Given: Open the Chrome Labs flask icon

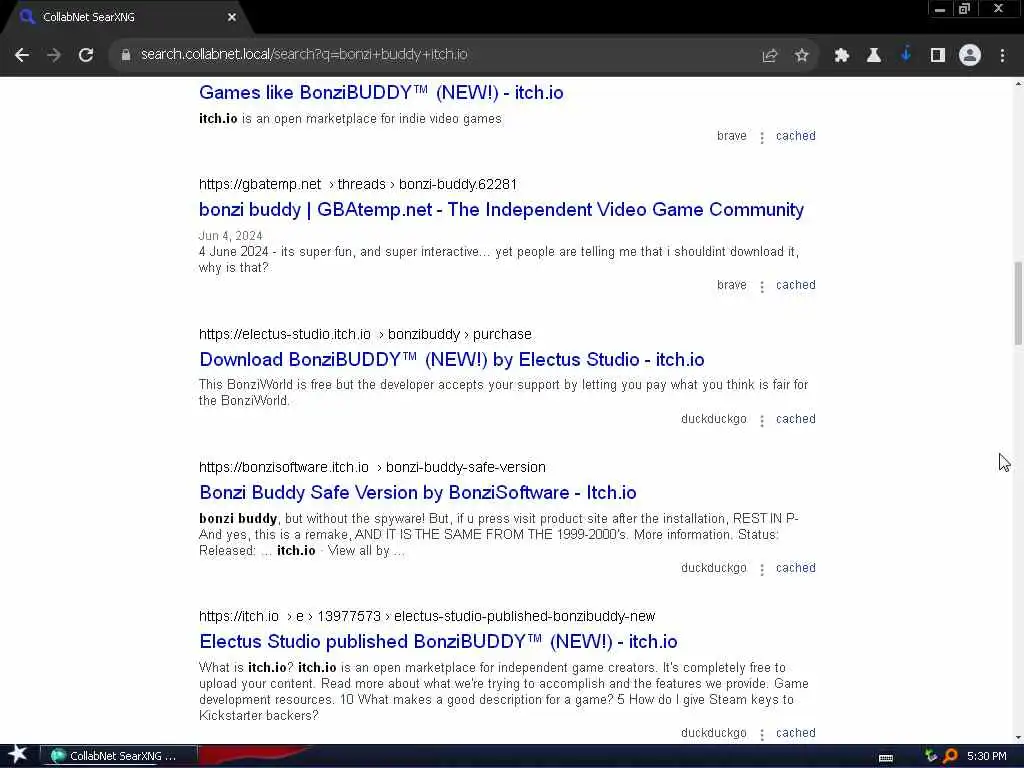Looking at the screenshot, I should [873, 56].
